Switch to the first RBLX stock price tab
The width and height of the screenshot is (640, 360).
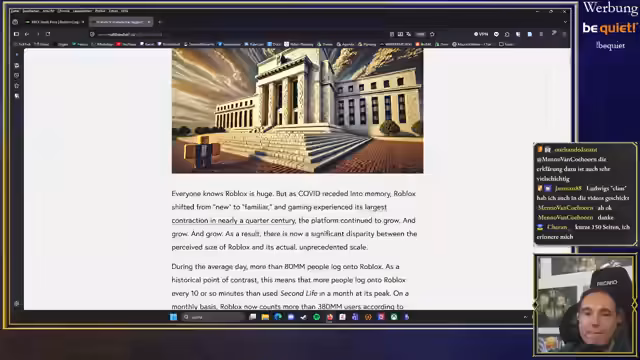54,22
